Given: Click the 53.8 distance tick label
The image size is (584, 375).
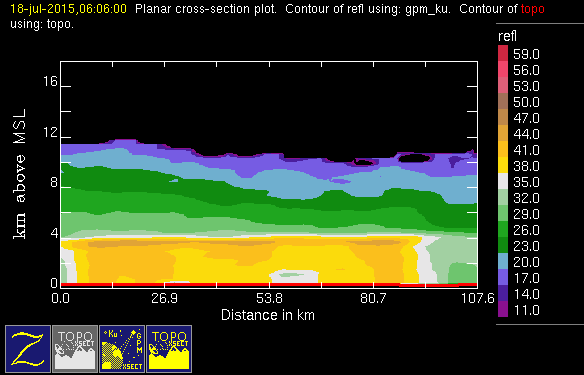Looking at the screenshot, I should (269, 298).
